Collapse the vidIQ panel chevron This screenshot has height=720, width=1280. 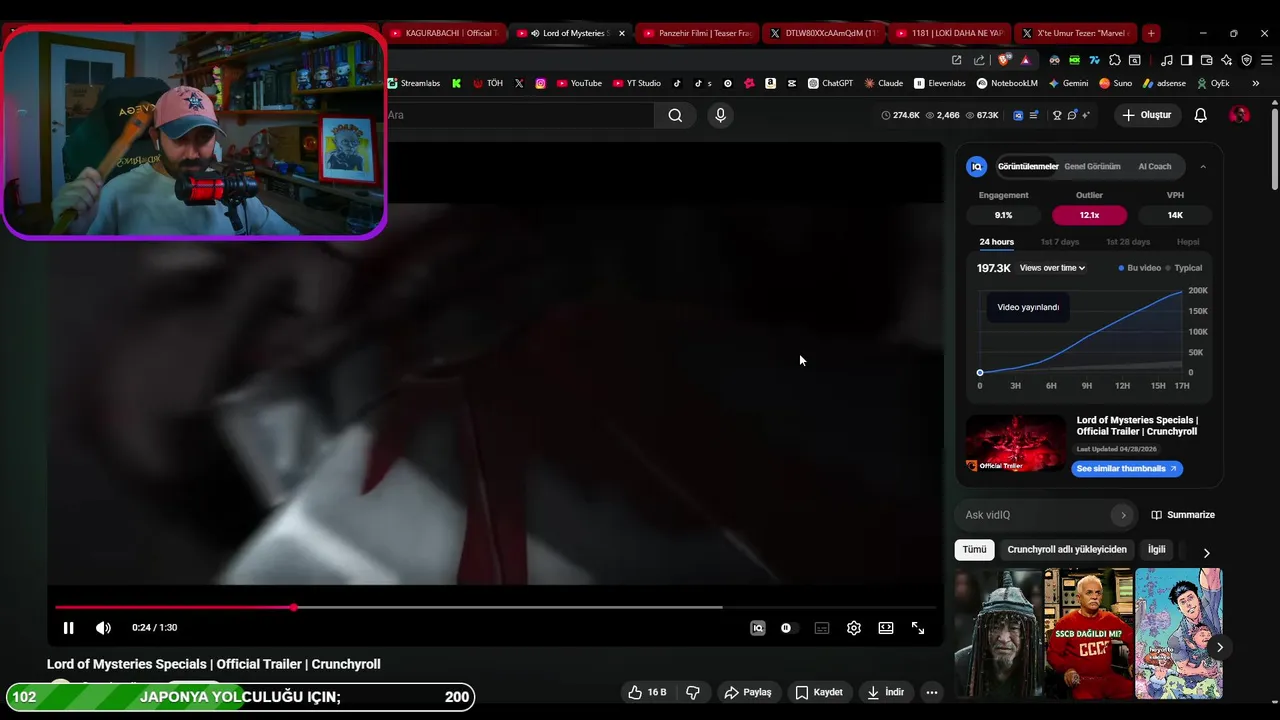click(1203, 167)
